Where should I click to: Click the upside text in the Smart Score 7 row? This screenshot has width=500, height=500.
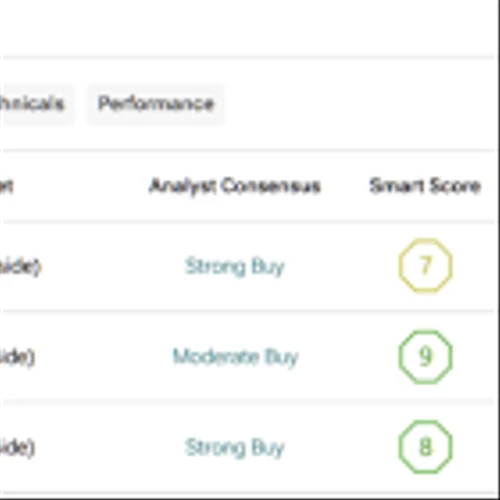21,267
